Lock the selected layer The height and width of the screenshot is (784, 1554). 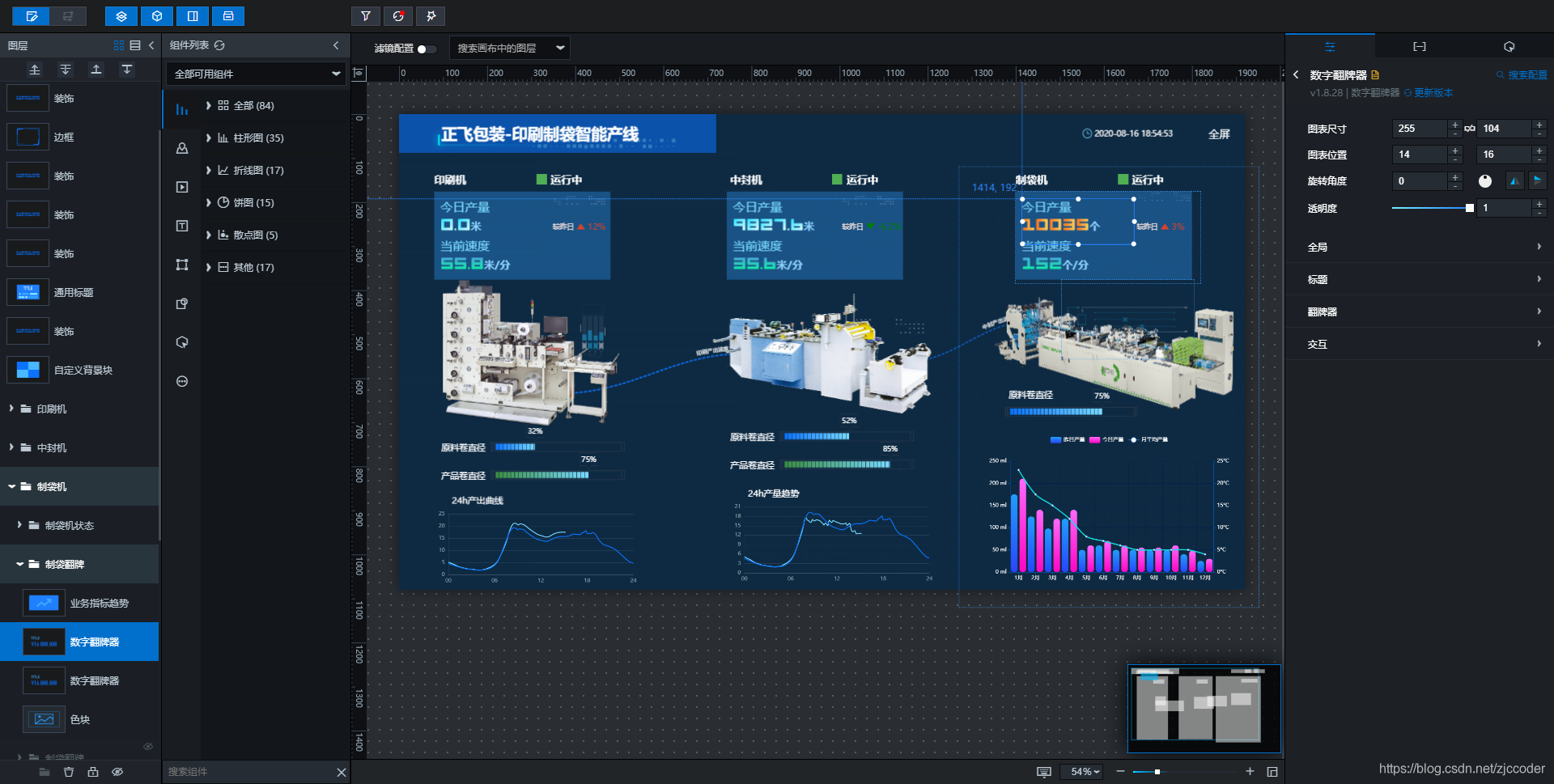tap(93, 772)
